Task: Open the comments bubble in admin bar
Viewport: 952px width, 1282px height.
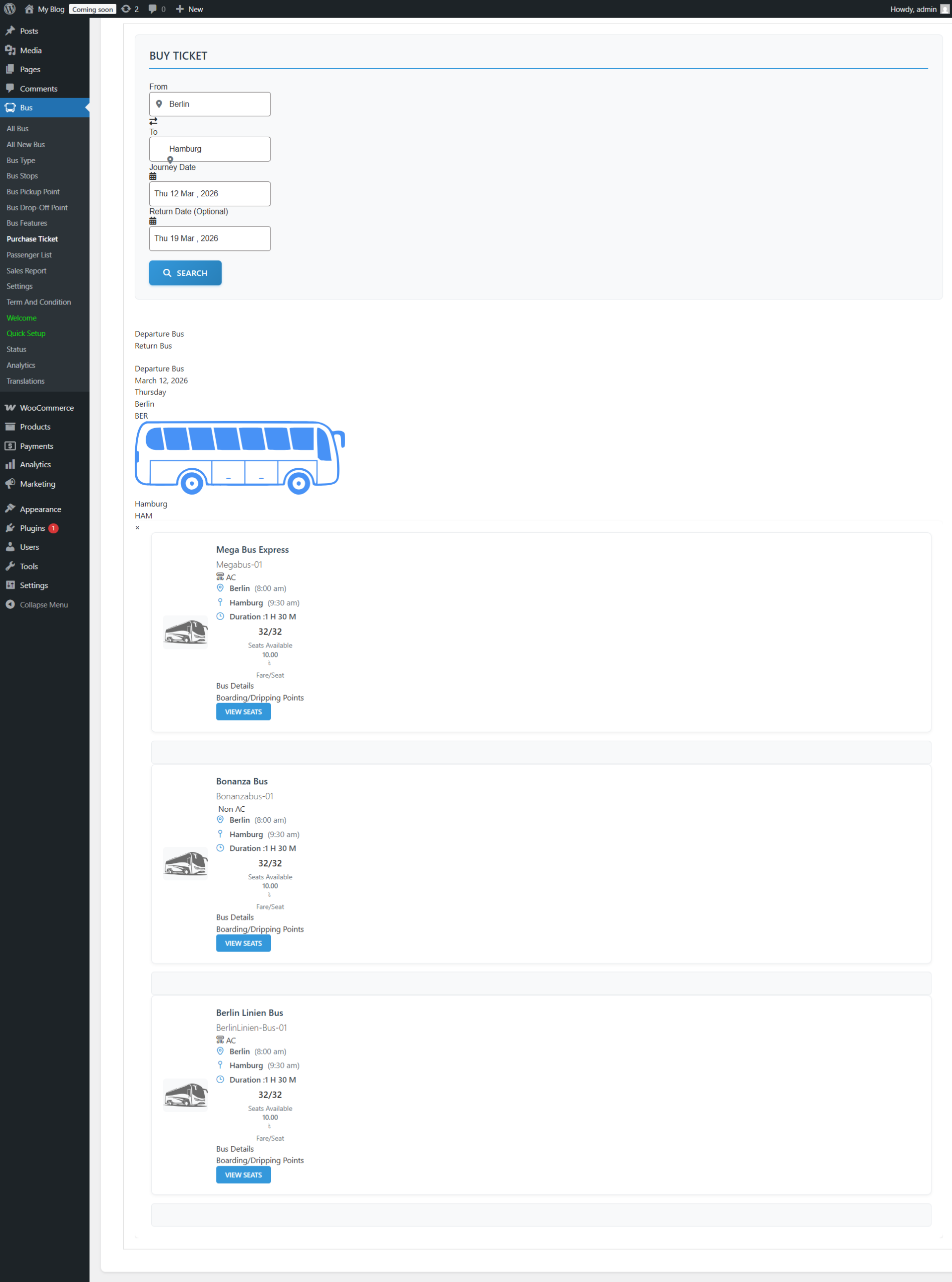Action: pos(153,9)
